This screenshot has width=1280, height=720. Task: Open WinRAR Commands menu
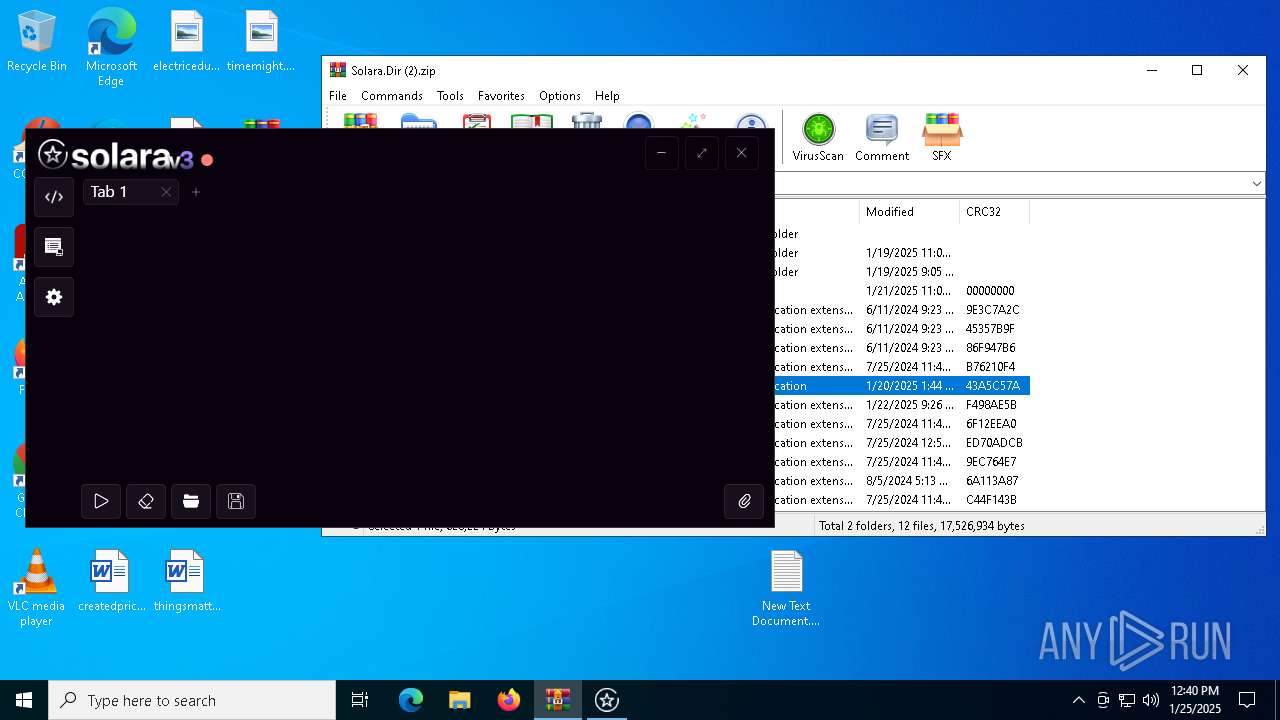pyautogui.click(x=392, y=96)
